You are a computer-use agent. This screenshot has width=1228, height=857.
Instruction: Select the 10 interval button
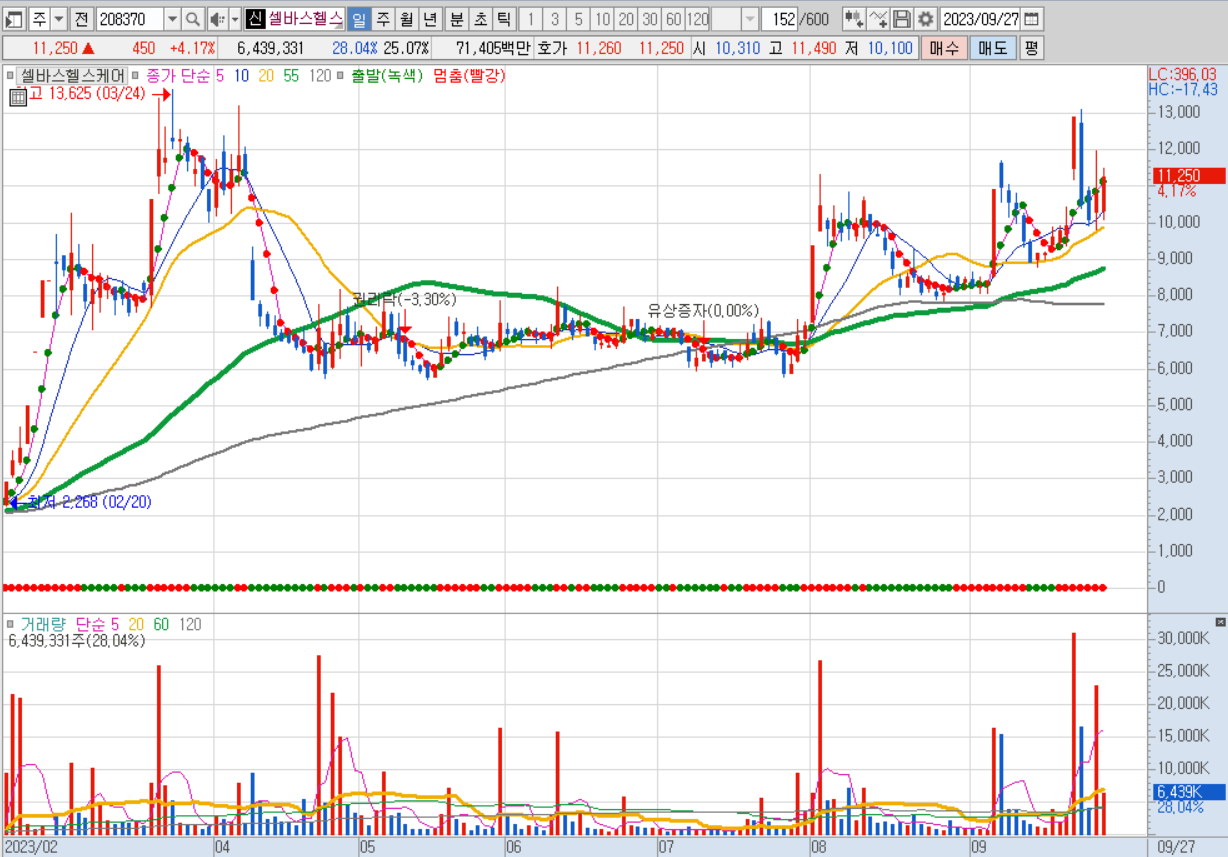602,19
